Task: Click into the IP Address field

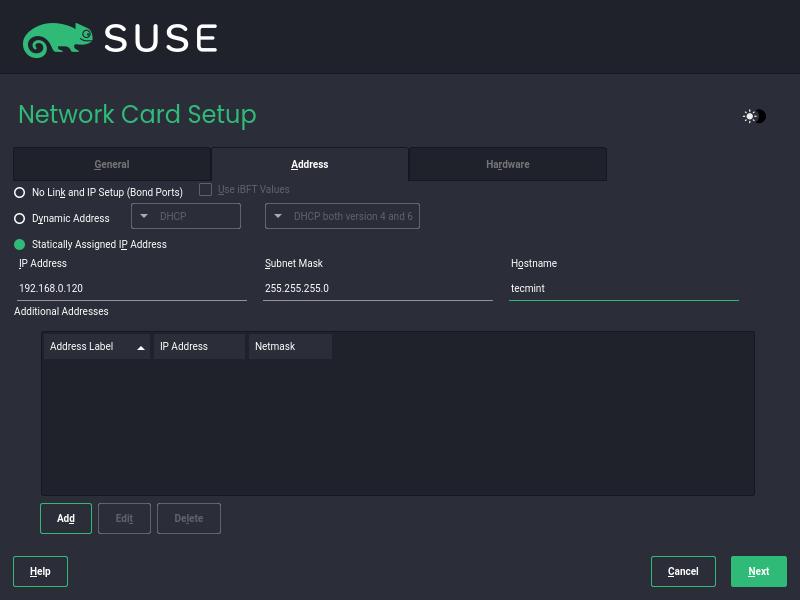Action: (131, 288)
